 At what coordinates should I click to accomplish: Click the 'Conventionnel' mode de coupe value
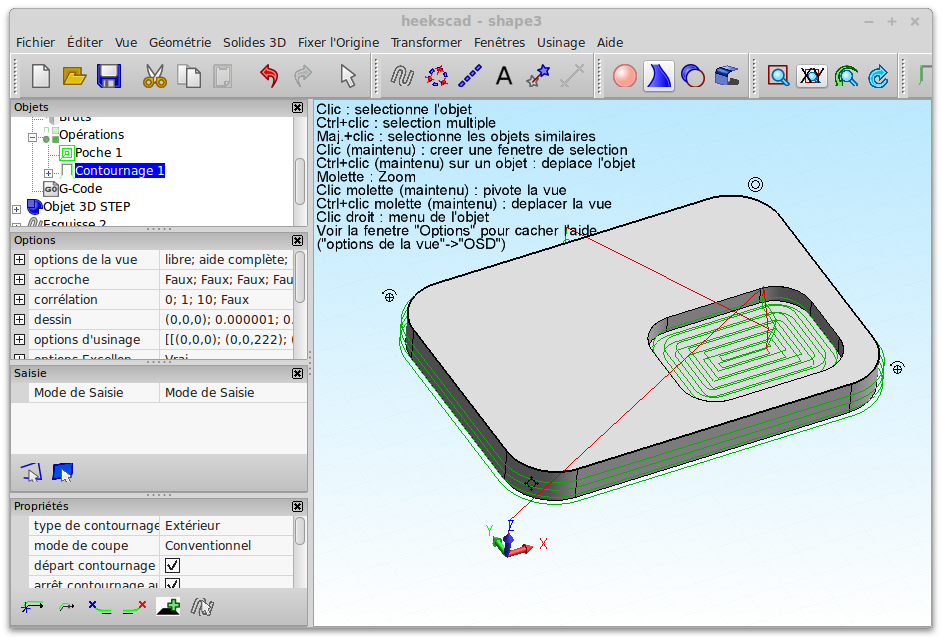tap(208, 546)
